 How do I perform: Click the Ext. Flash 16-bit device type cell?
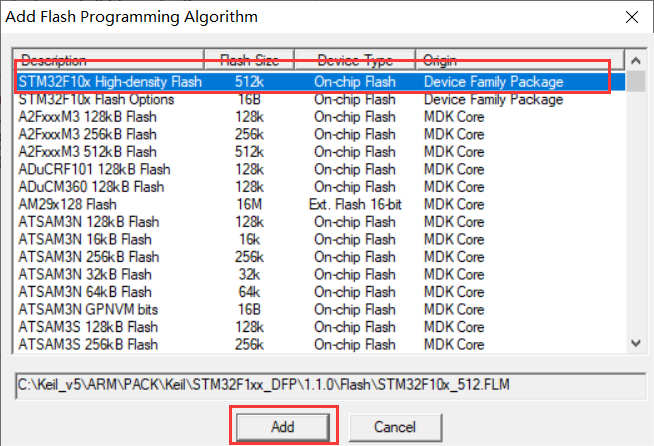(355, 204)
